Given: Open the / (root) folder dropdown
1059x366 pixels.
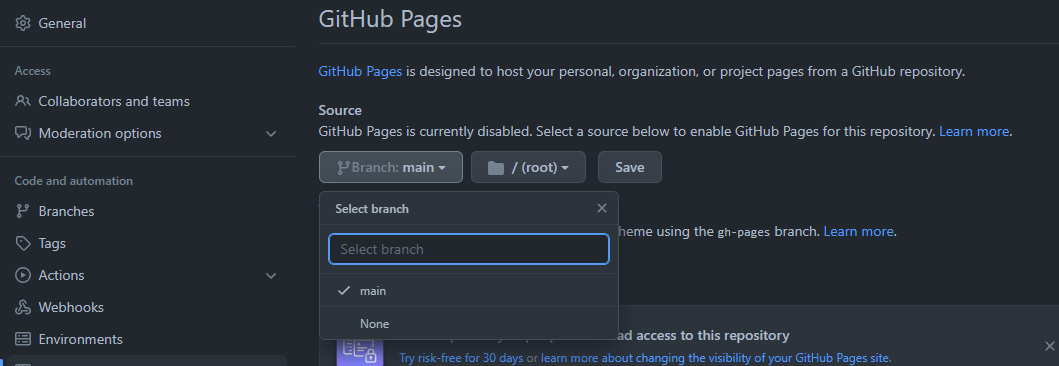Looking at the screenshot, I should (x=528, y=167).
